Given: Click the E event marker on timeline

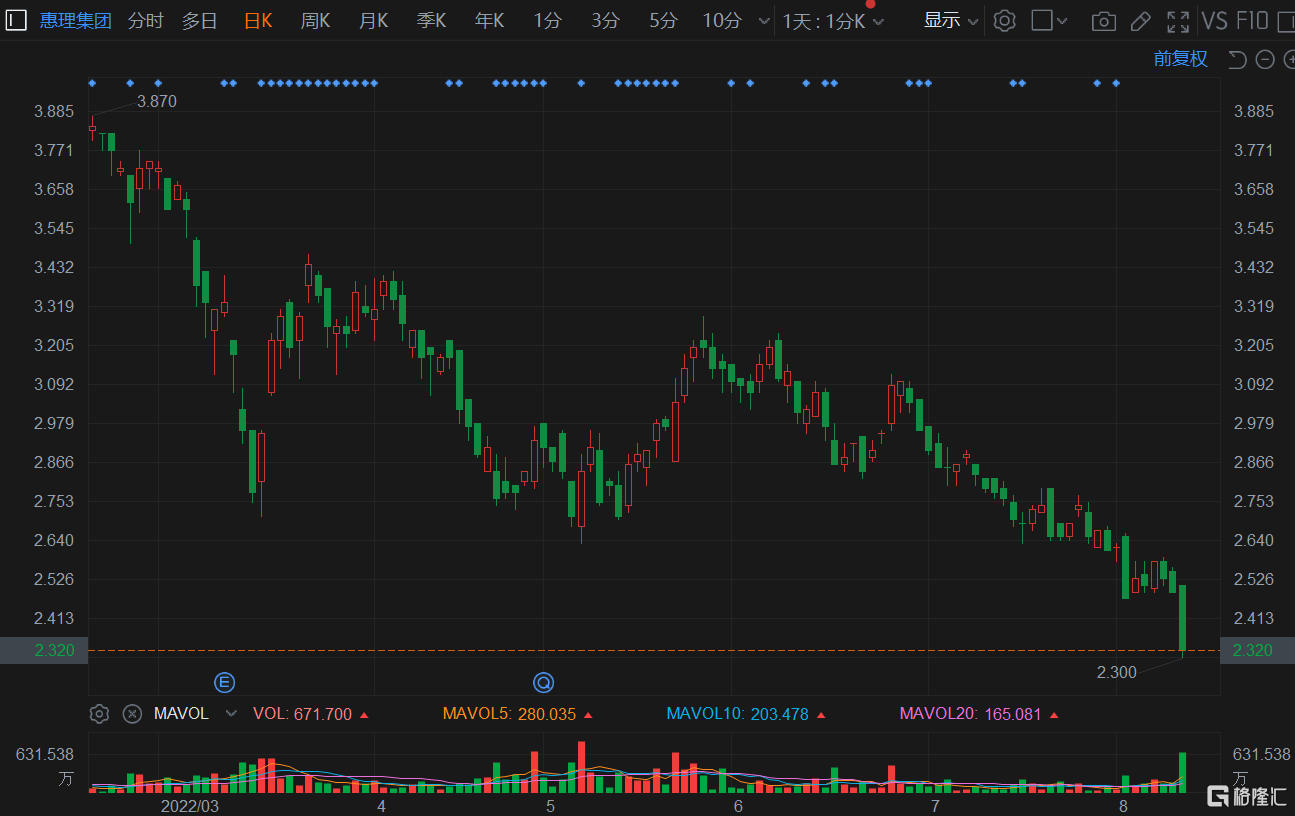Looking at the screenshot, I should tap(225, 683).
